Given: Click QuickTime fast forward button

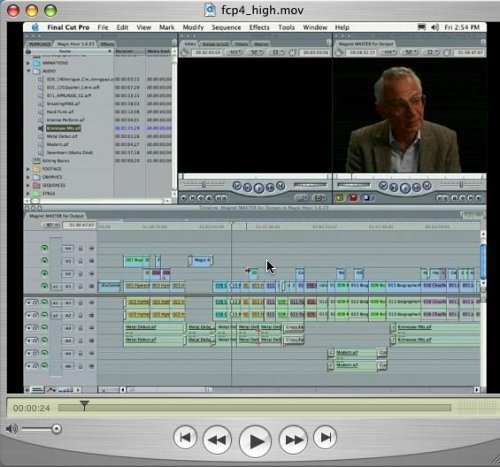Looking at the screenshot, I should click(293, 440).
